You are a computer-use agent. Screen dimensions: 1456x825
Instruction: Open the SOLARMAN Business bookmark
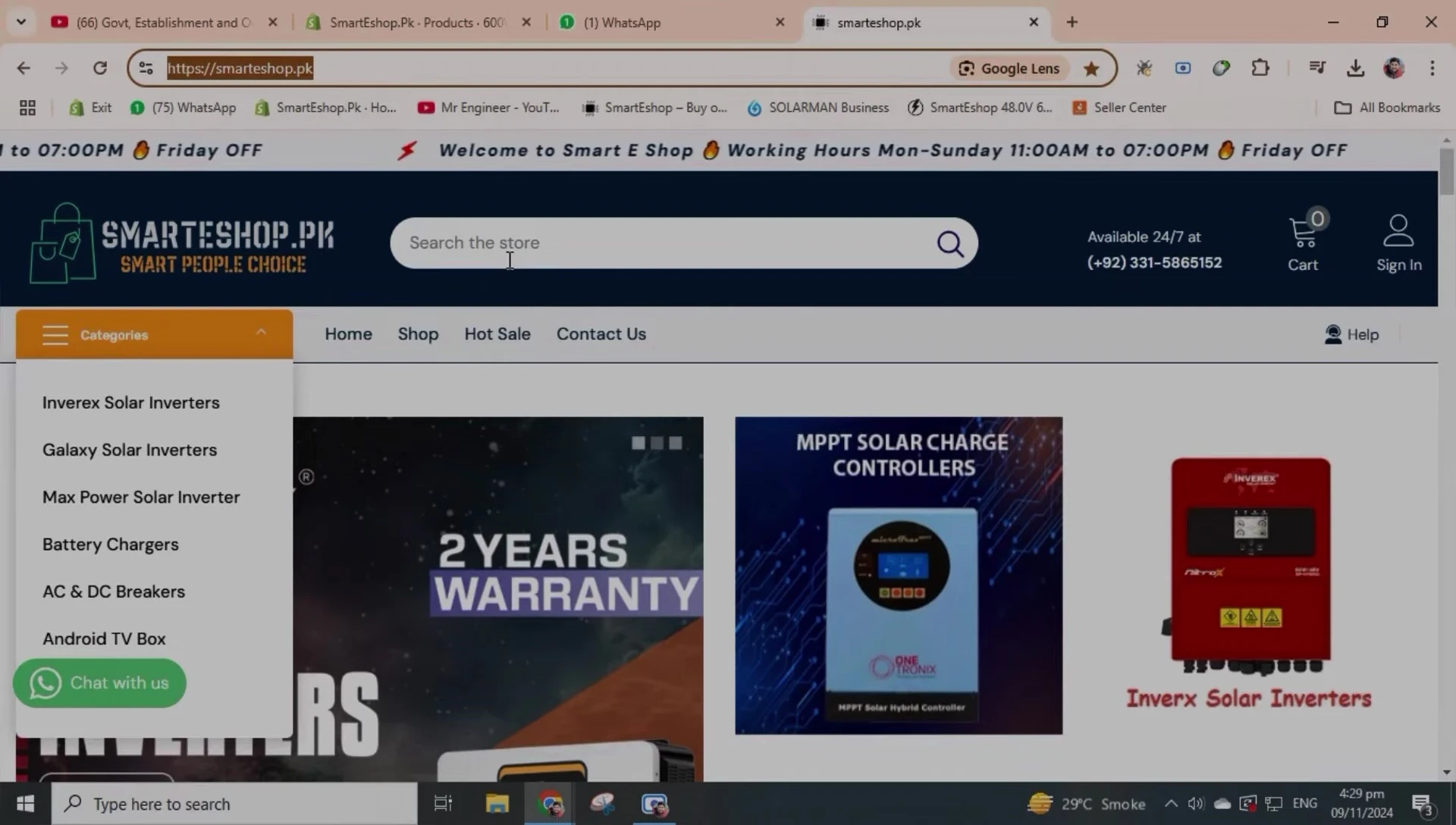coord(817,108)
